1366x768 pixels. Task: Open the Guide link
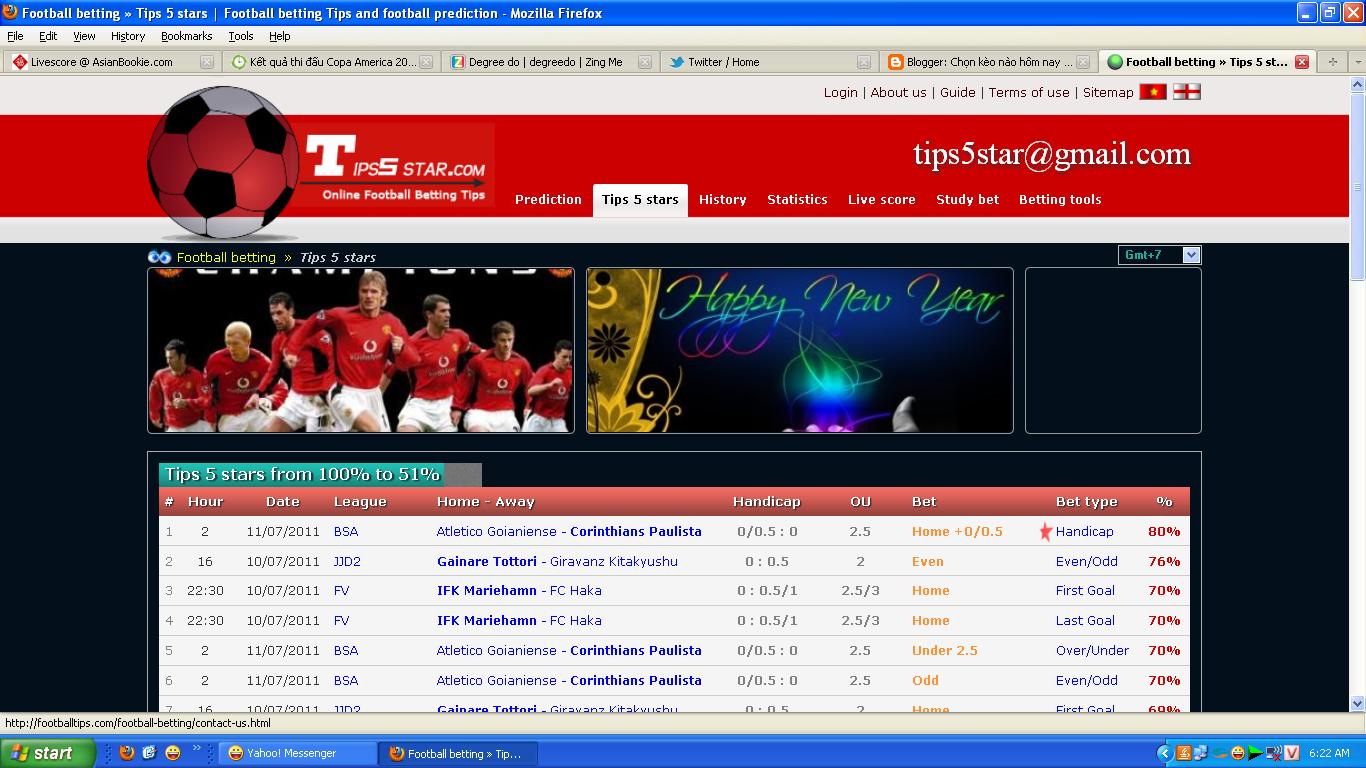pos(958,92)
